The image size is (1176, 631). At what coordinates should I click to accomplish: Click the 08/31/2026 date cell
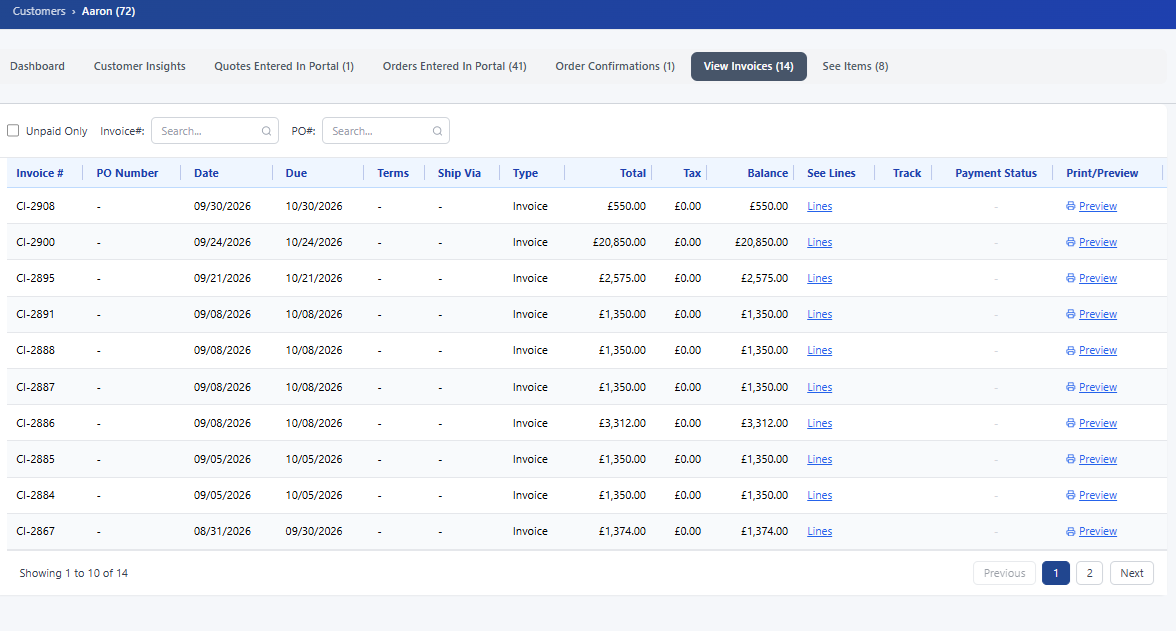click(222, 531)
